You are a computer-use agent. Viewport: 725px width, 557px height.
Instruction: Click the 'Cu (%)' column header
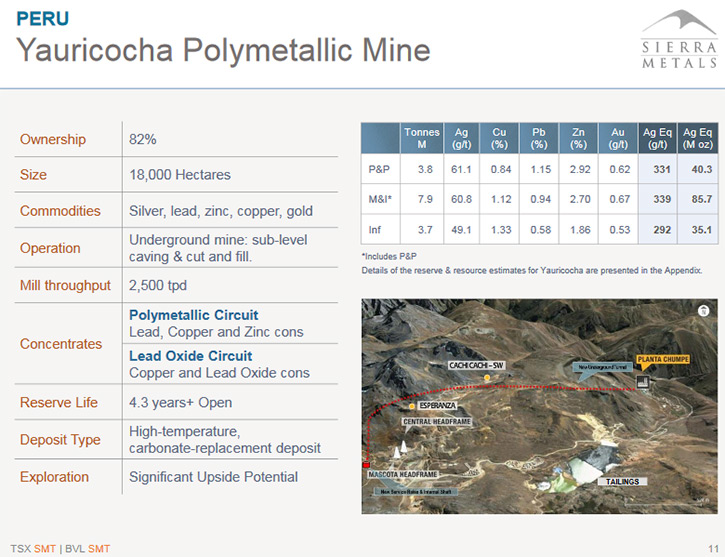tap(499, 138)
